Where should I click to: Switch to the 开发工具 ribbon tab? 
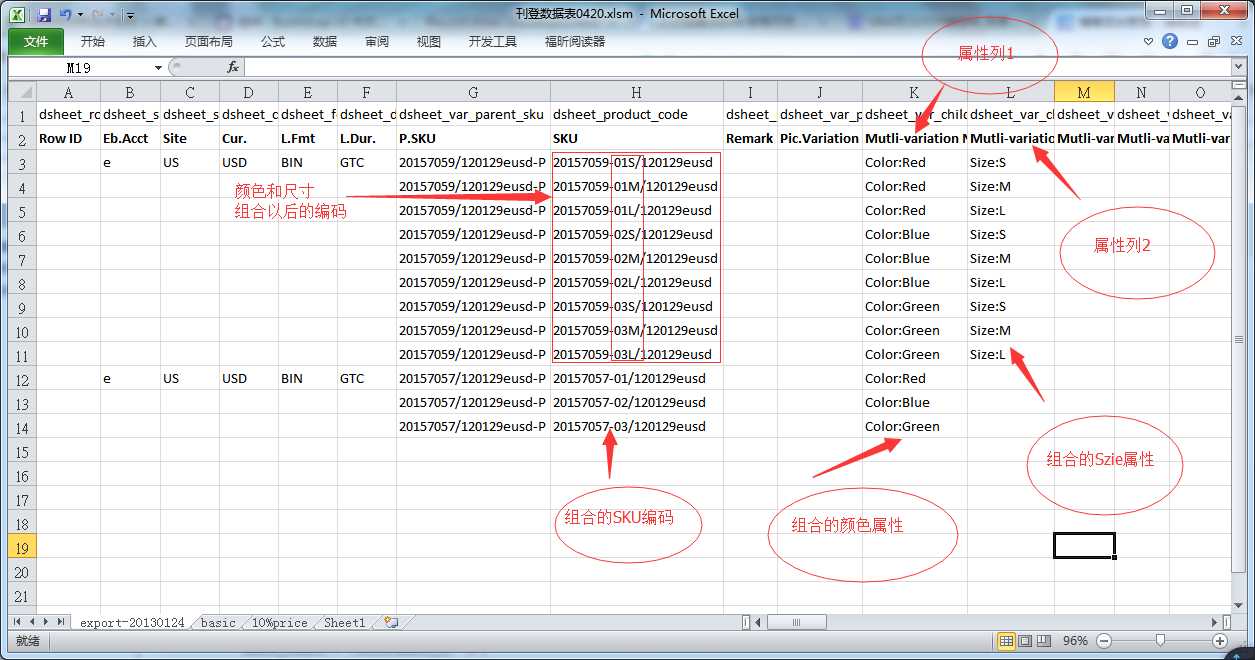(493, 41)
